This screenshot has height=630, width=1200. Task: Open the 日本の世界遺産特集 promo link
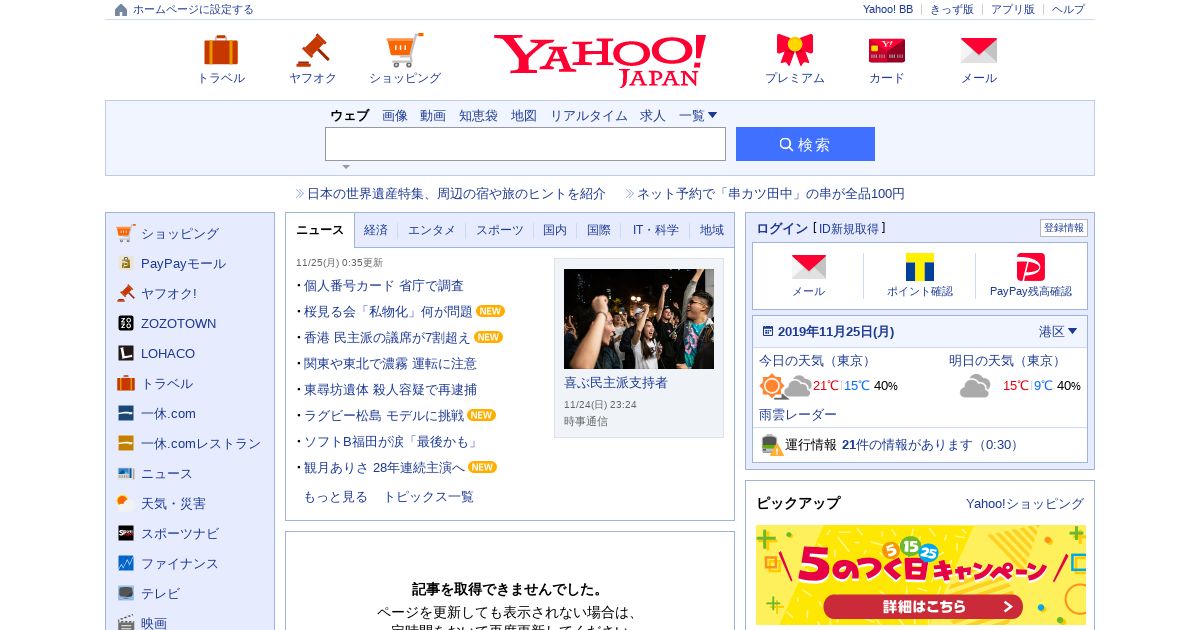pyautogui.click(x=456, y=193)
